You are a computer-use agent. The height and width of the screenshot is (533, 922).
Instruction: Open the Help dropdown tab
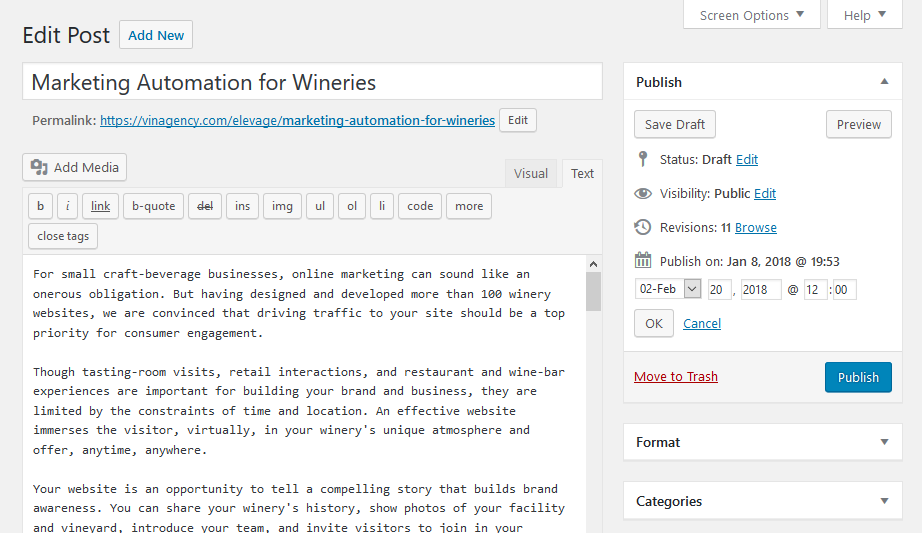864,15
